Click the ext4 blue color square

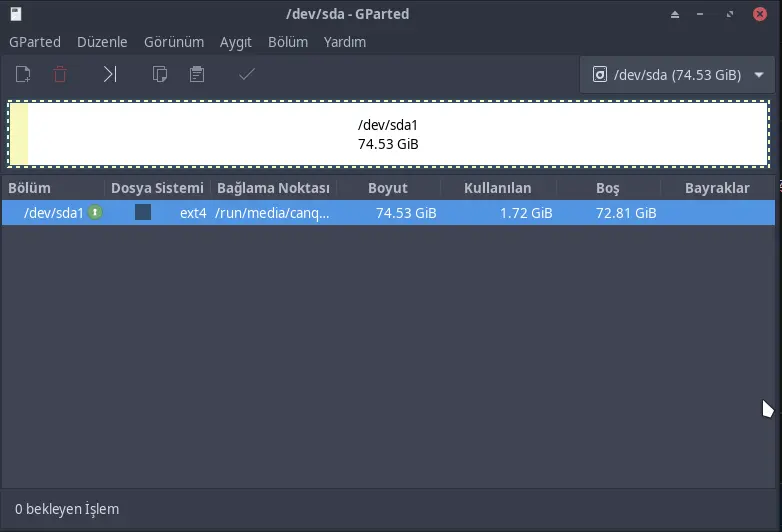(143, 212)
